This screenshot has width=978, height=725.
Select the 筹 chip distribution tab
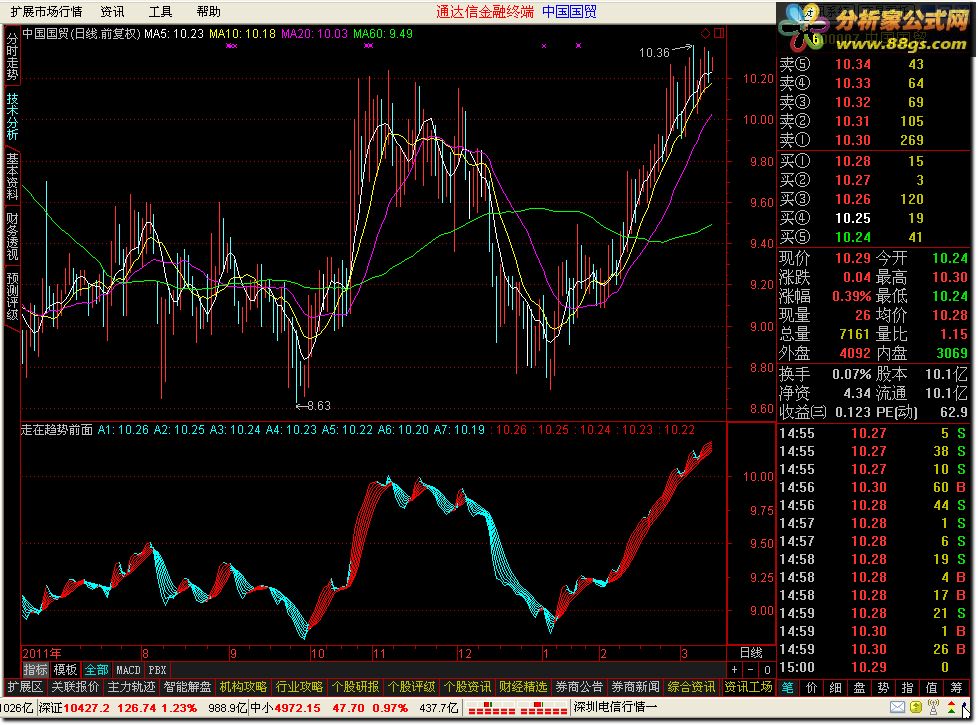pos(956,687)
